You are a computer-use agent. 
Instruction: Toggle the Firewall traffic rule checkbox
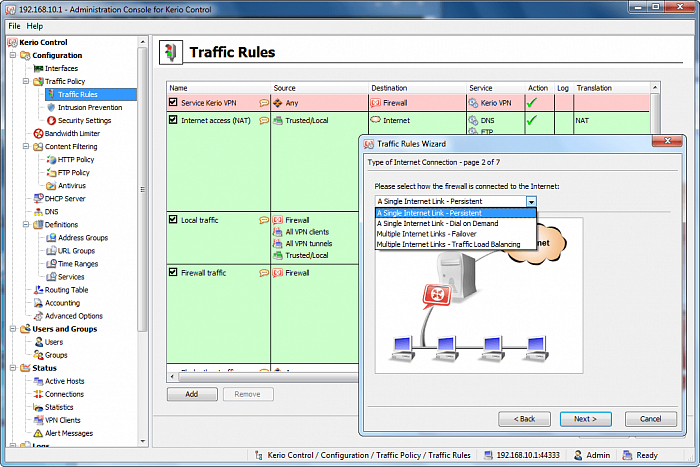pos(173,272)
